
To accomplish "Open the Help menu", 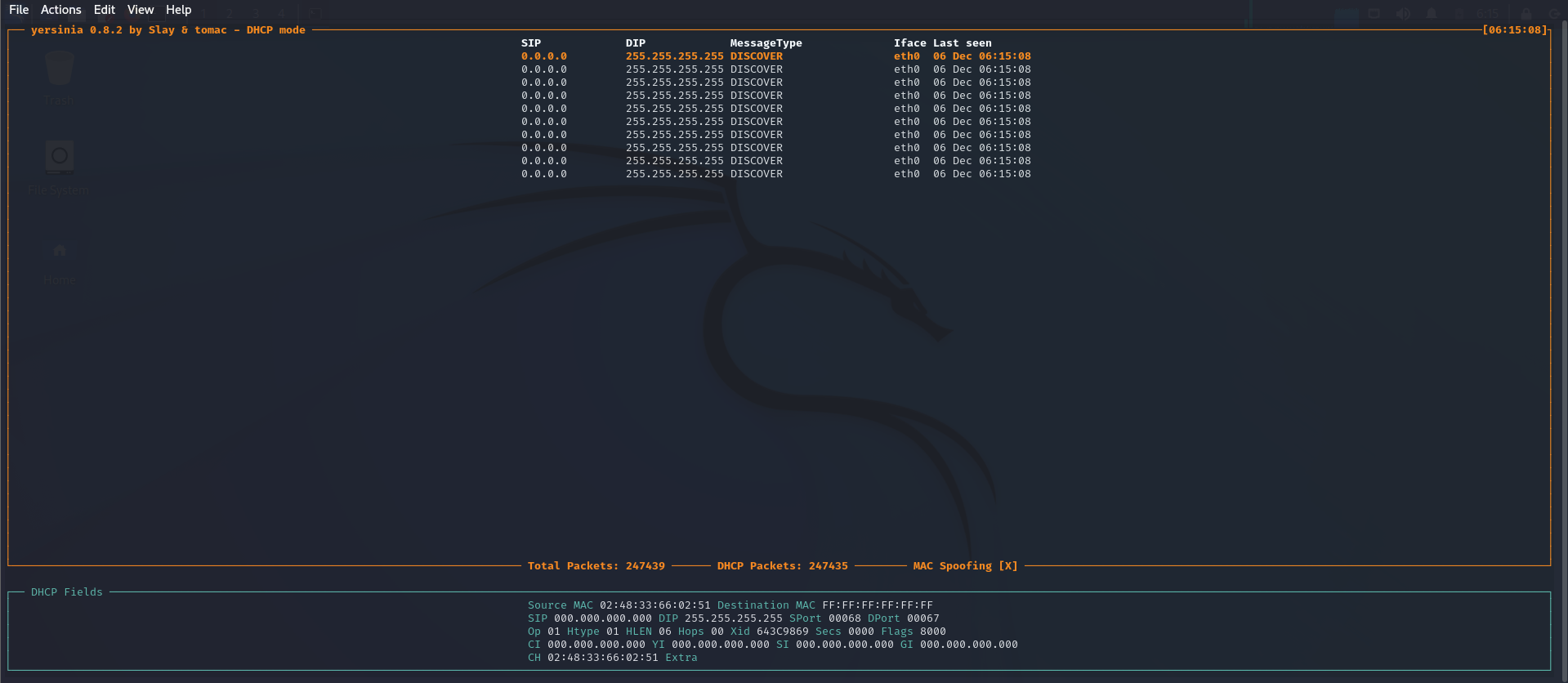I will pyautogui.click(x=178, y=10).
